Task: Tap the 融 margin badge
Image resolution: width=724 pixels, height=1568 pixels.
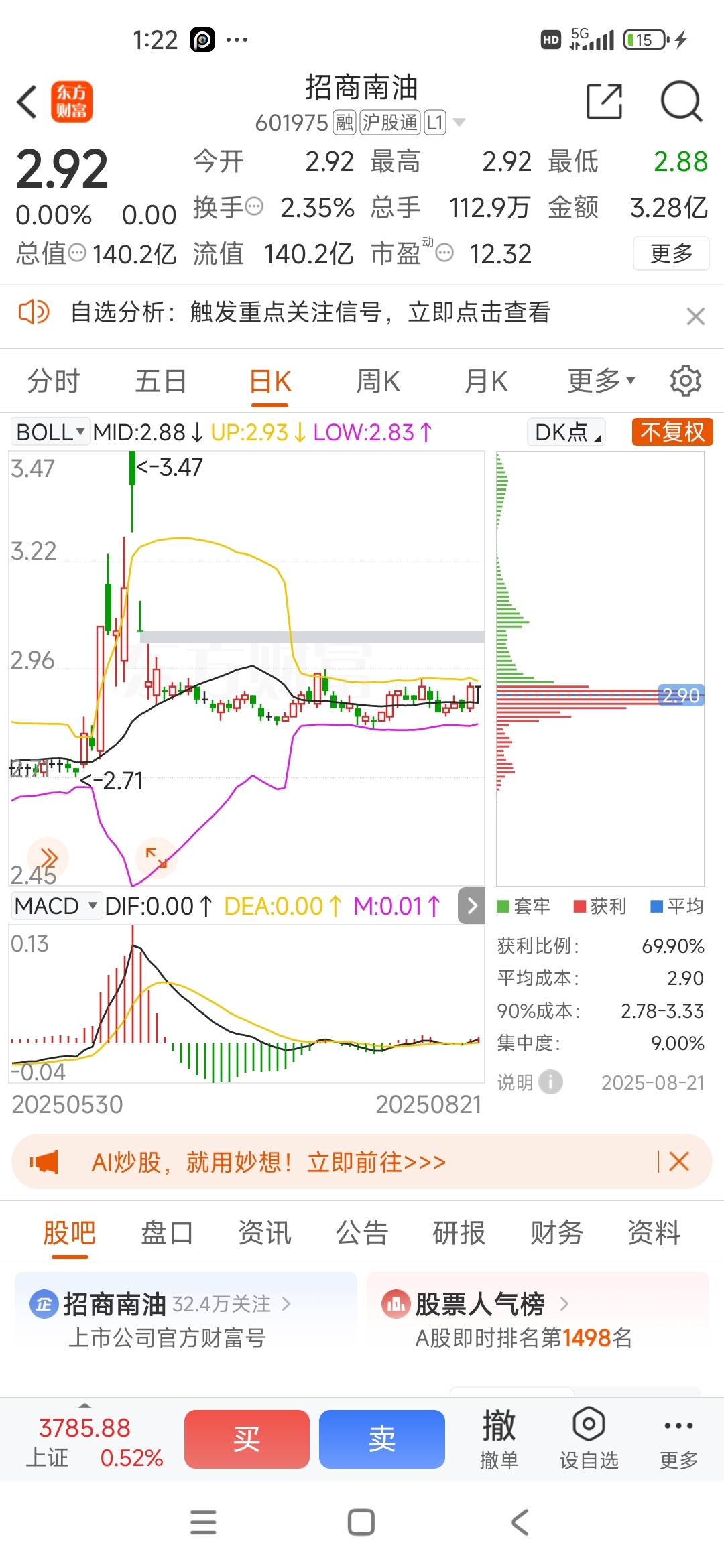Action: pyautogui.click(x=345, y=123)
